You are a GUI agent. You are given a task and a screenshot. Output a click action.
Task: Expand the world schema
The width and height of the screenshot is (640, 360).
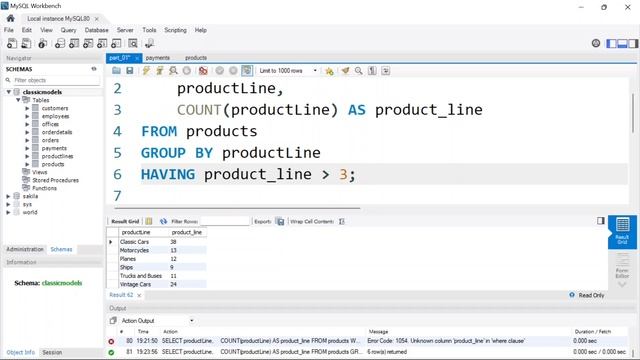[x=8, y=212]
